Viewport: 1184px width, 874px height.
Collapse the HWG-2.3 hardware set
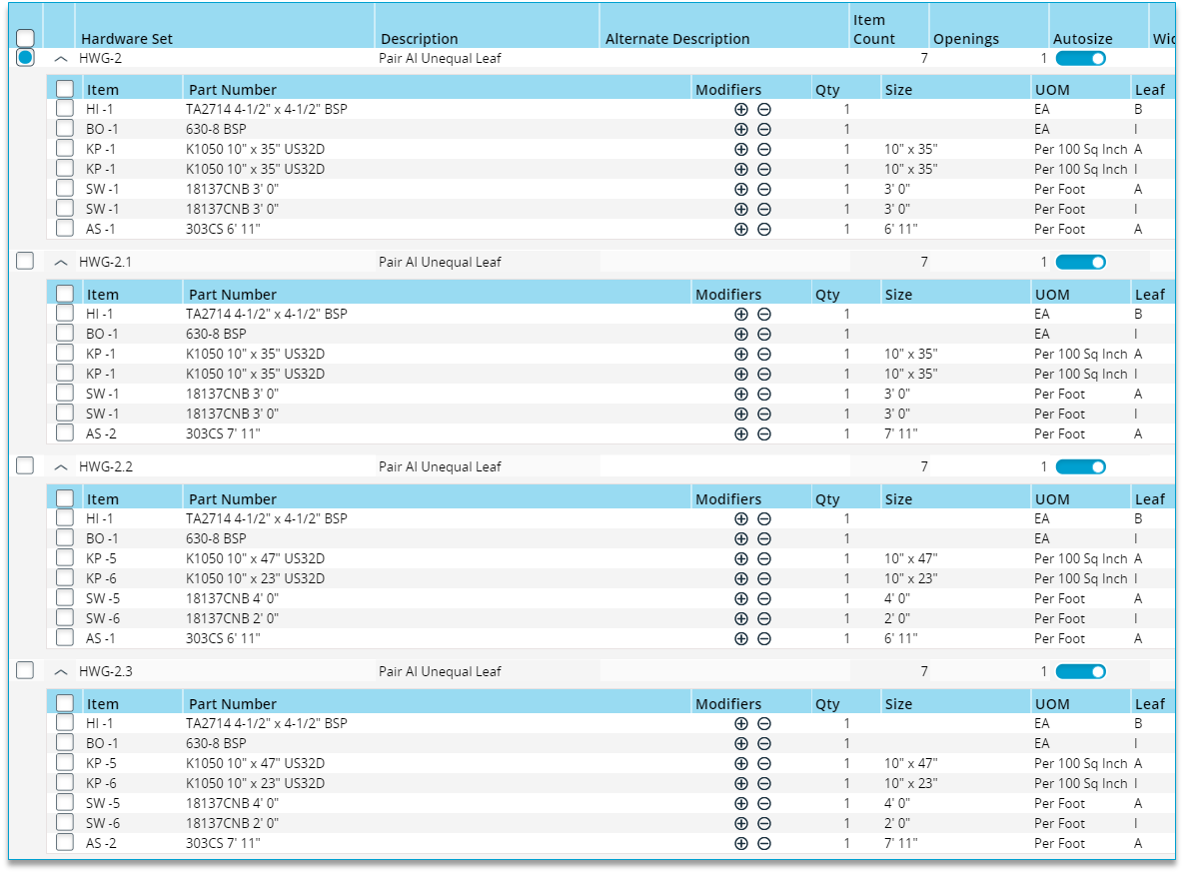(x=60, y=671)
